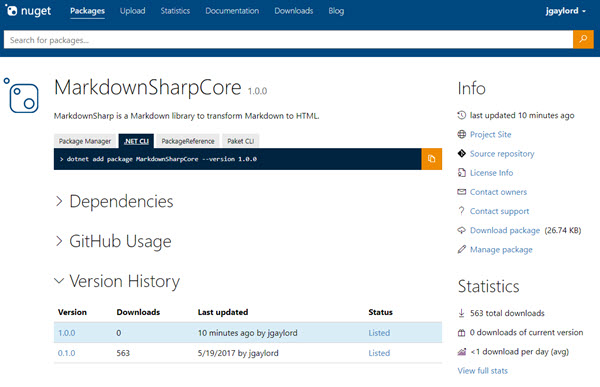This screenshot has width=600, height=387.
Task: Open the Manage package link
Action: pyautogui.click(x=501, y=250)
